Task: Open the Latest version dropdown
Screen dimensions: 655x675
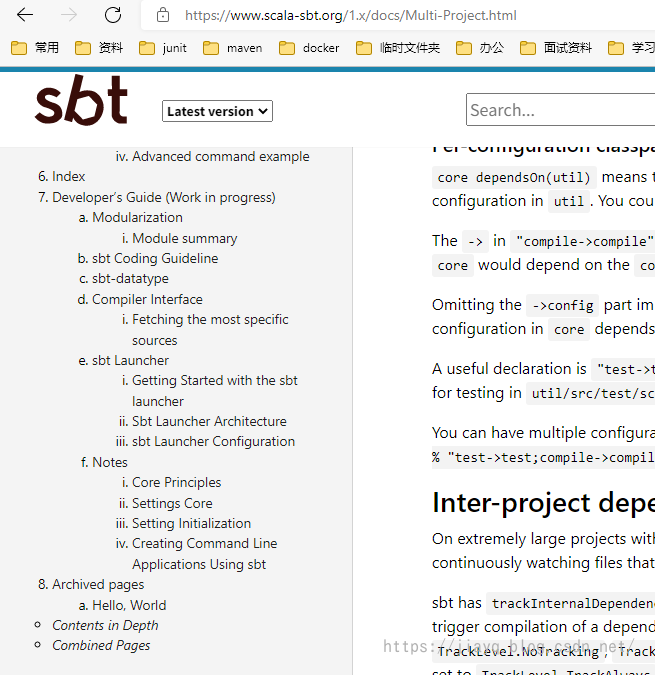Action: 217,111
